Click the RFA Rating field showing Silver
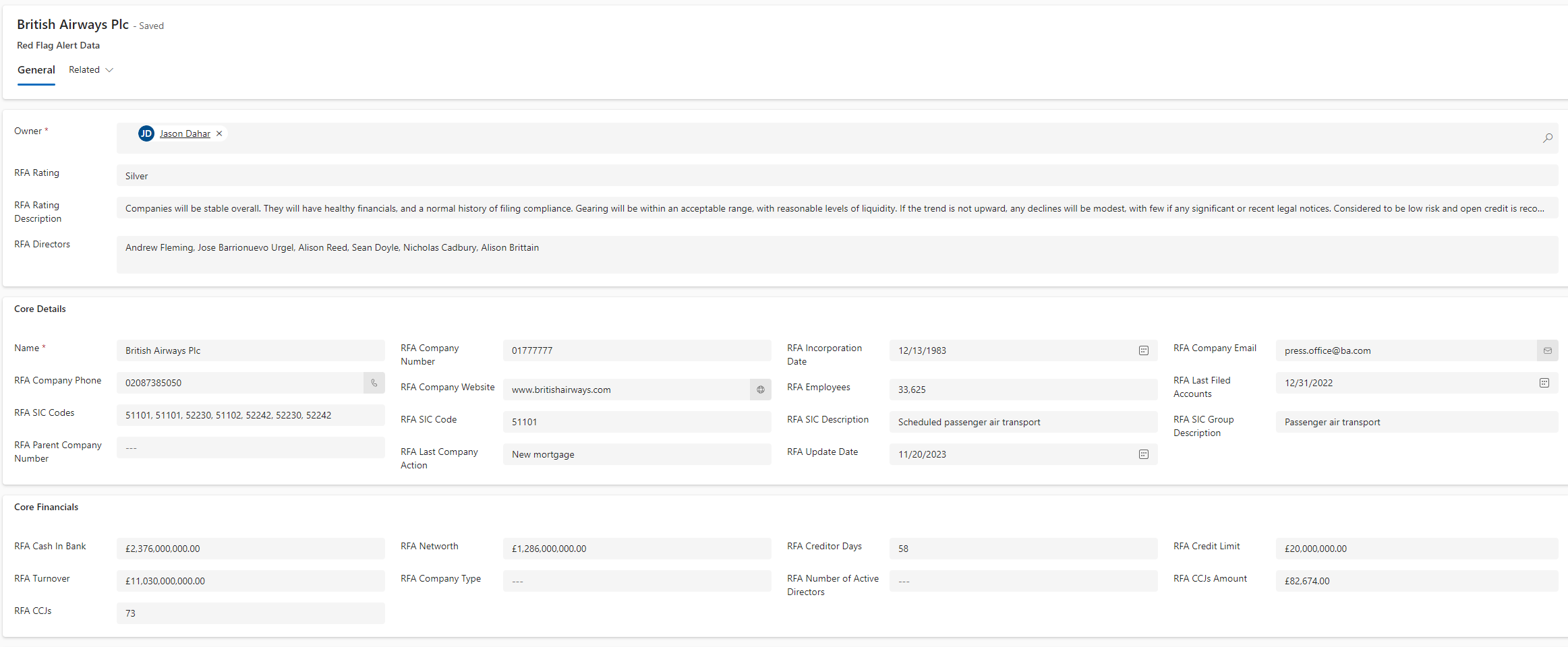The height and width of the screenshot is (647, 1568). 837,175
